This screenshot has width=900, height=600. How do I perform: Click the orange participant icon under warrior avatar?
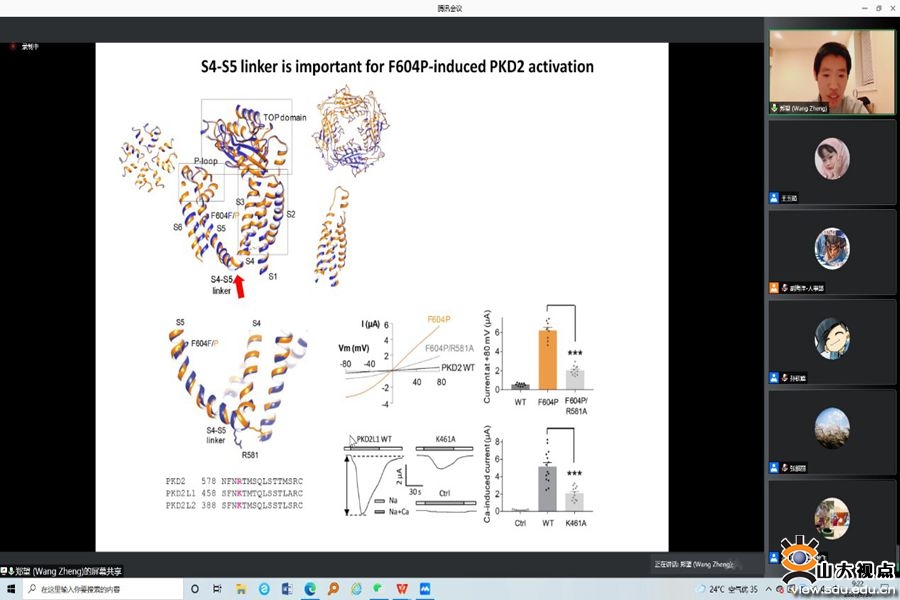774,288
